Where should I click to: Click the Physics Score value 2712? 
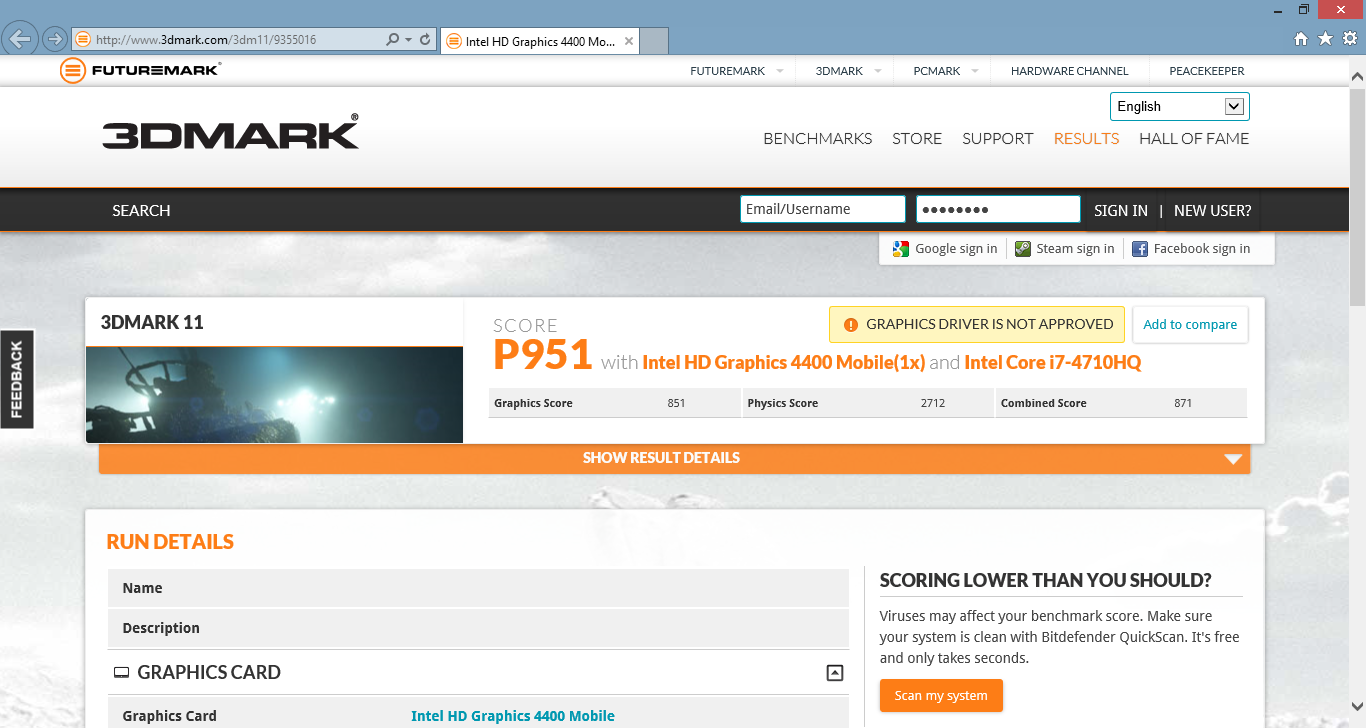[933, 403]
